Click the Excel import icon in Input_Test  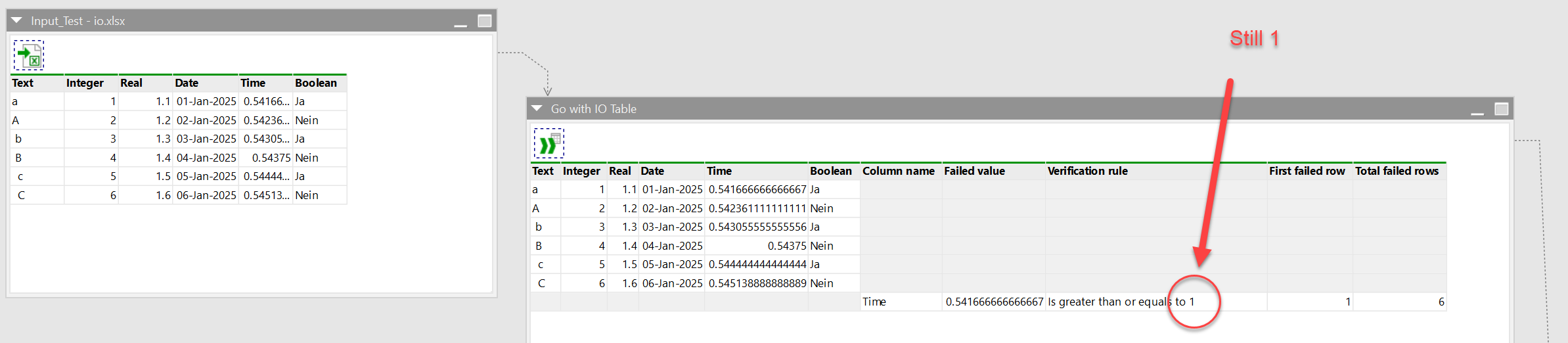point(29,55)
